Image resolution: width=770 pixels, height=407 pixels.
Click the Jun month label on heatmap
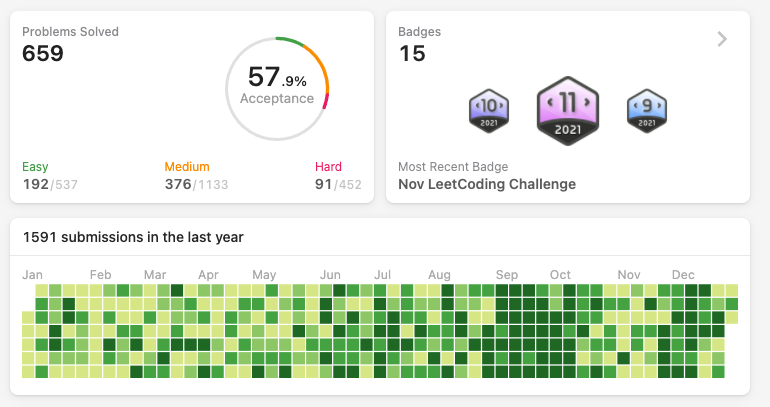[x=330, y=275]
